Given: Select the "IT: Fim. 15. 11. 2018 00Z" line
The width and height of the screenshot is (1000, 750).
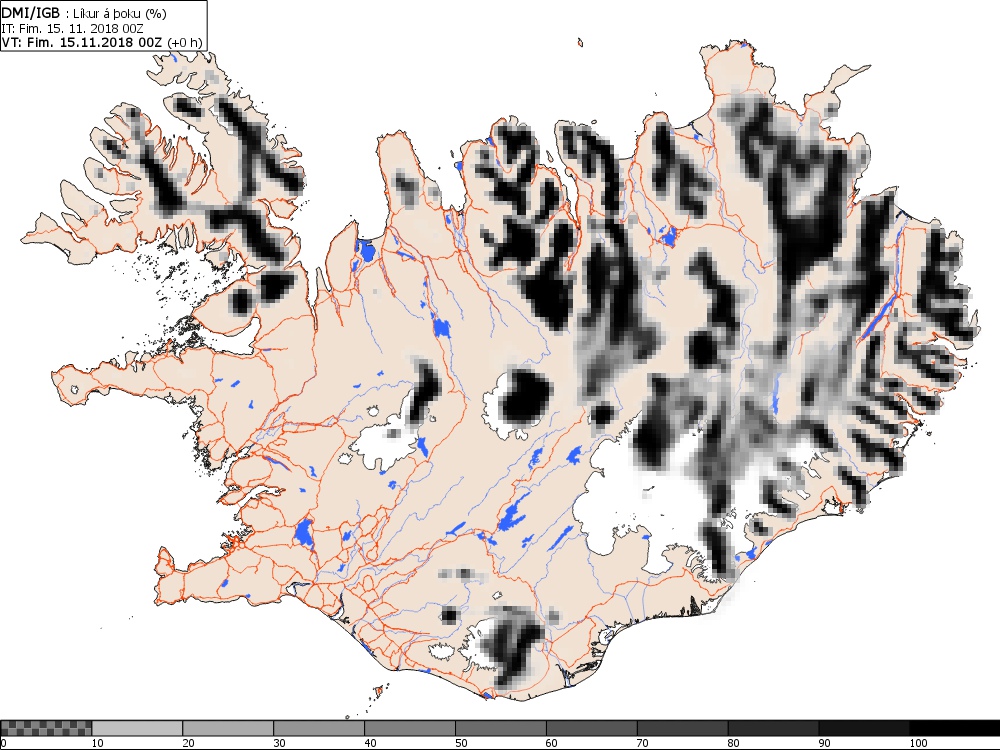Looking at the screenshot, I should (x=72, y=29).
